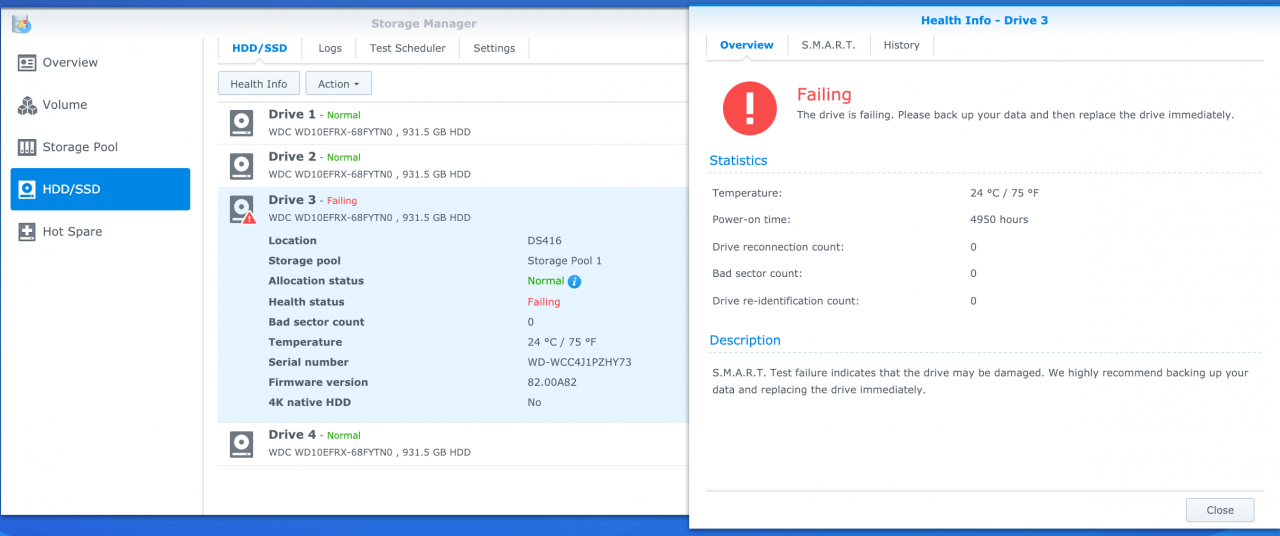
Task: Close the Health Info dialog
Action: point(1220,510)
